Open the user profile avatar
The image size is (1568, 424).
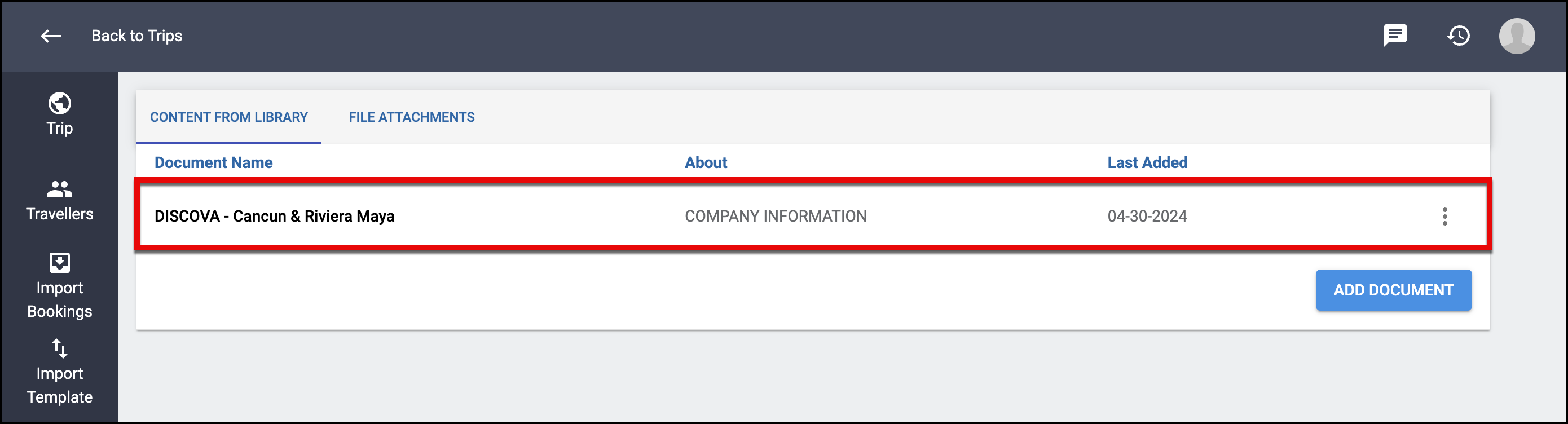point(1517,36)
